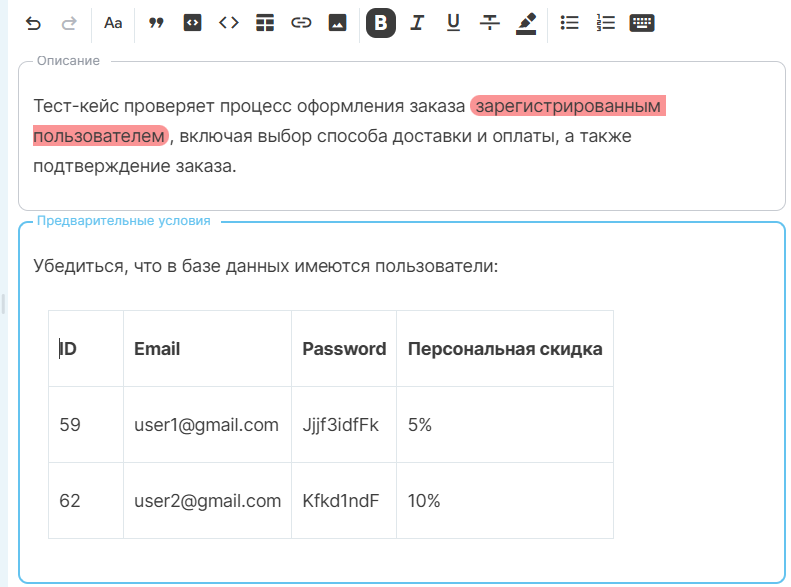Create a numbered list
This screenshot has height=587, width=791.
(605, 23)
